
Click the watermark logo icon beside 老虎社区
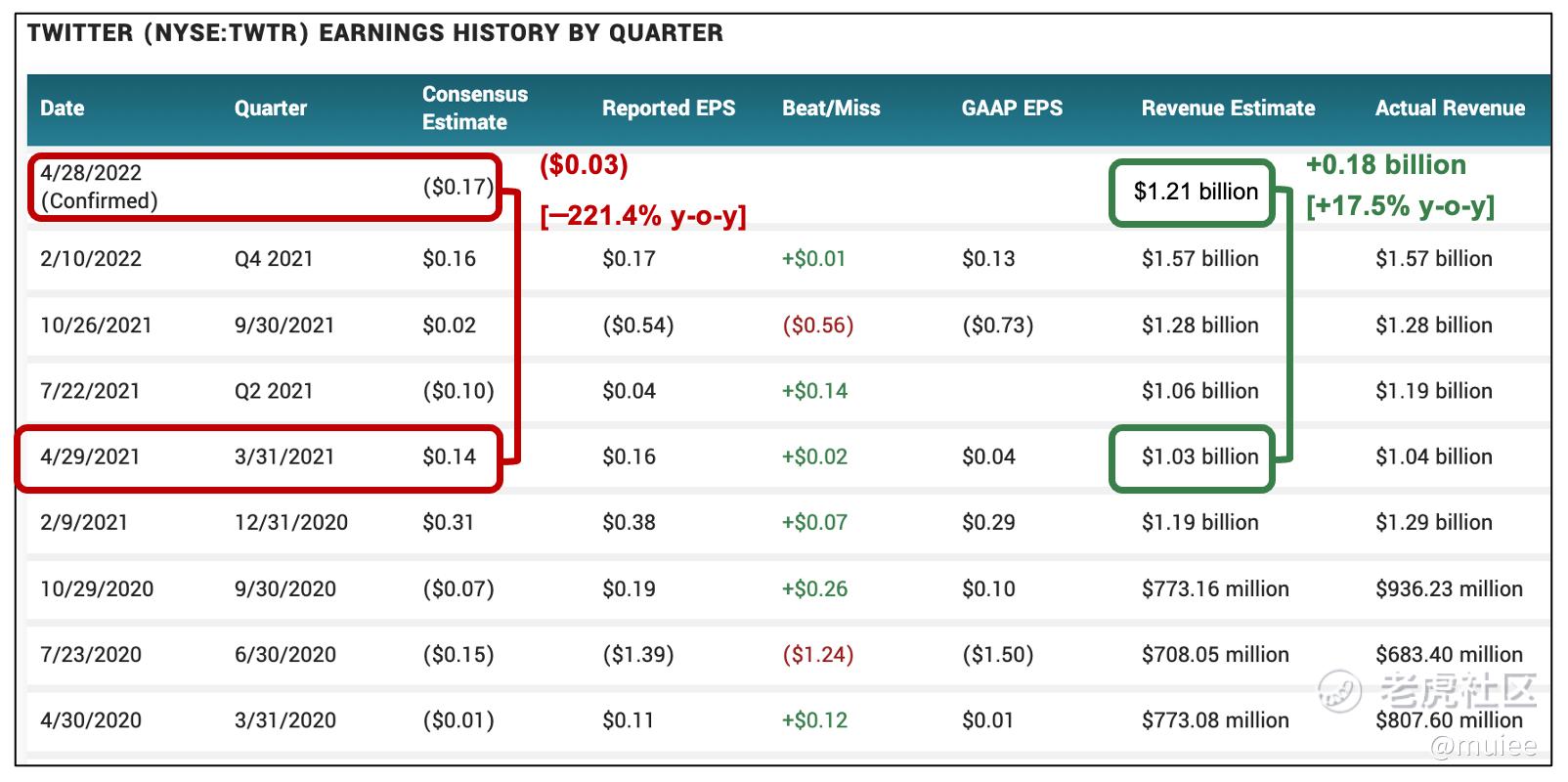pyautogui.click(x=1339, y=691)
